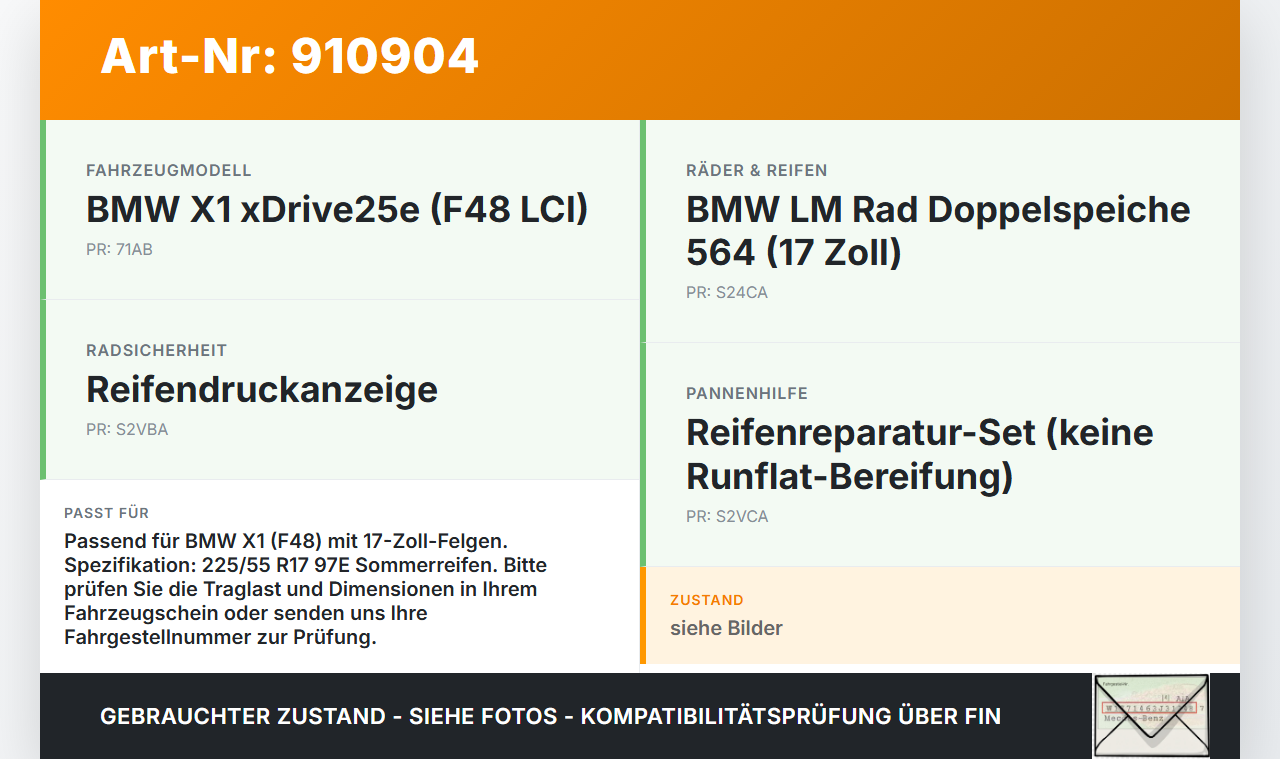Click the RADSICHERHEIT label
The image size is (1280, 760).
(157, 350)
